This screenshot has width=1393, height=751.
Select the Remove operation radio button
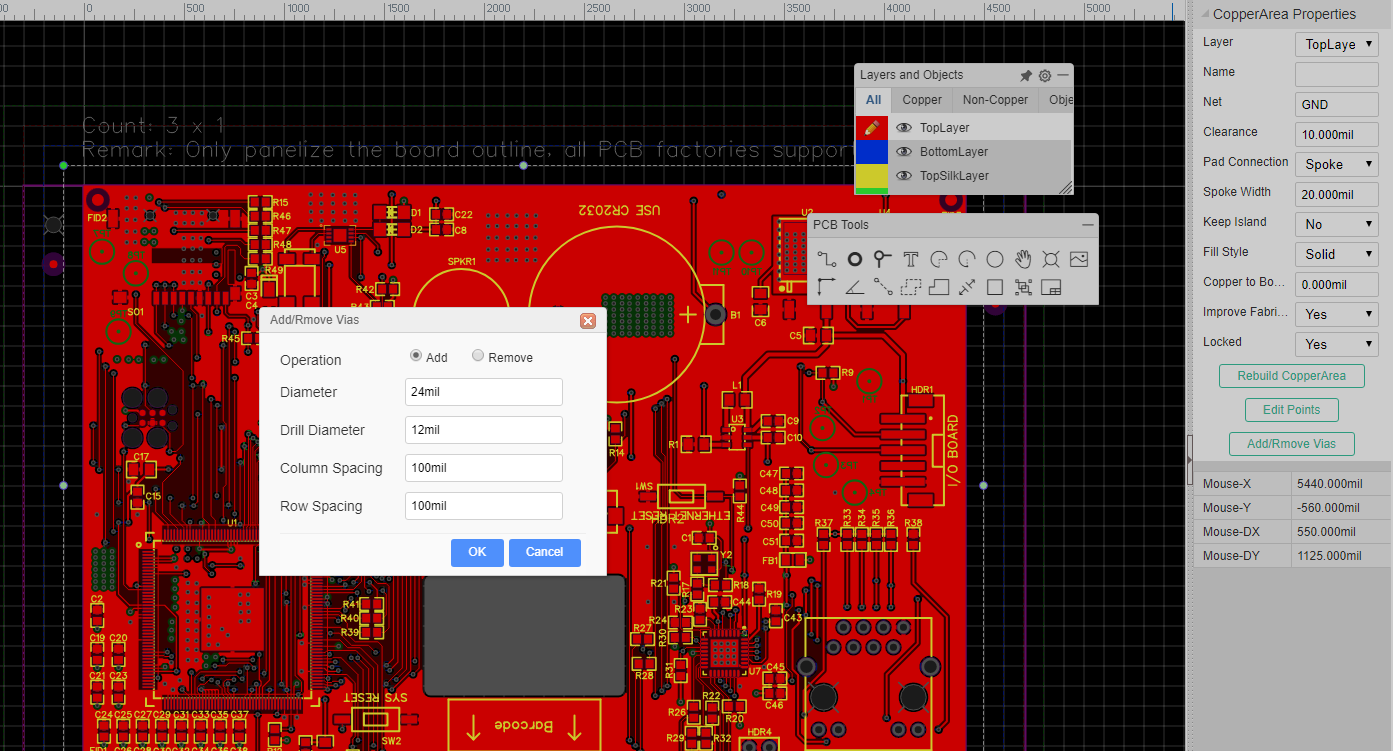pos(478,356)
